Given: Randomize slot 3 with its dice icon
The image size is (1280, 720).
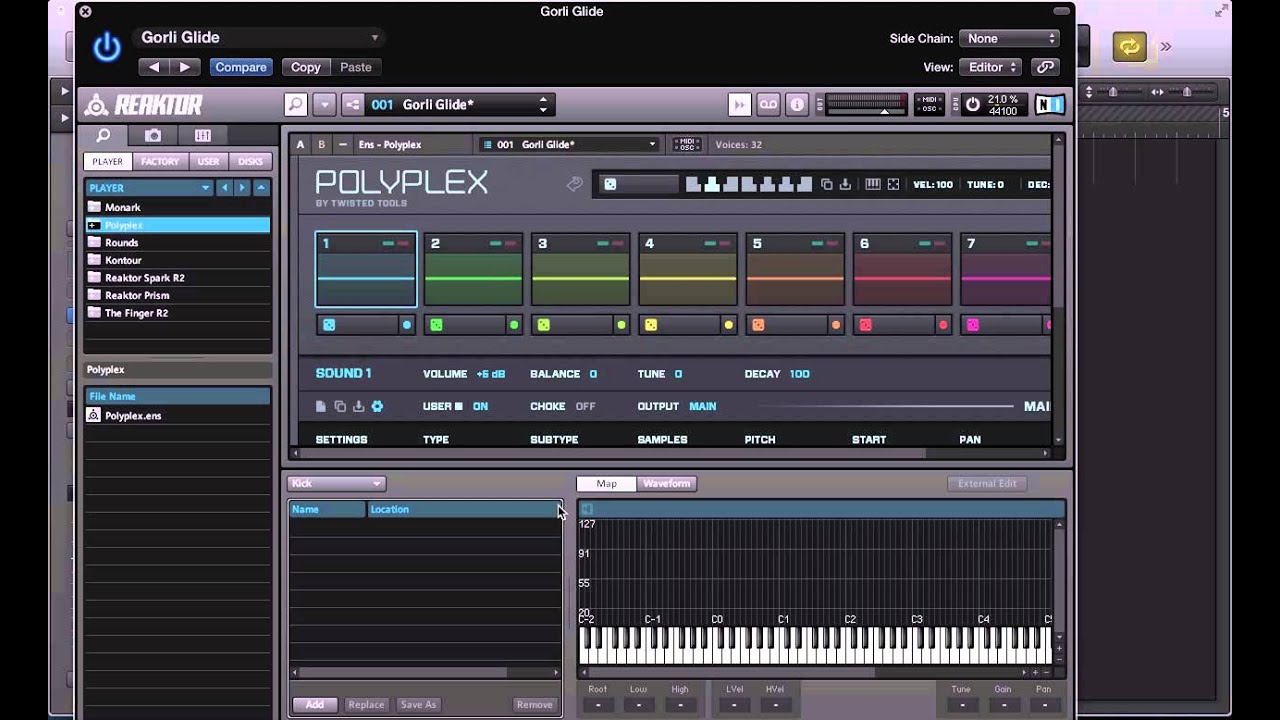Looking at the screenshot, I should click(x=543, y=325).
